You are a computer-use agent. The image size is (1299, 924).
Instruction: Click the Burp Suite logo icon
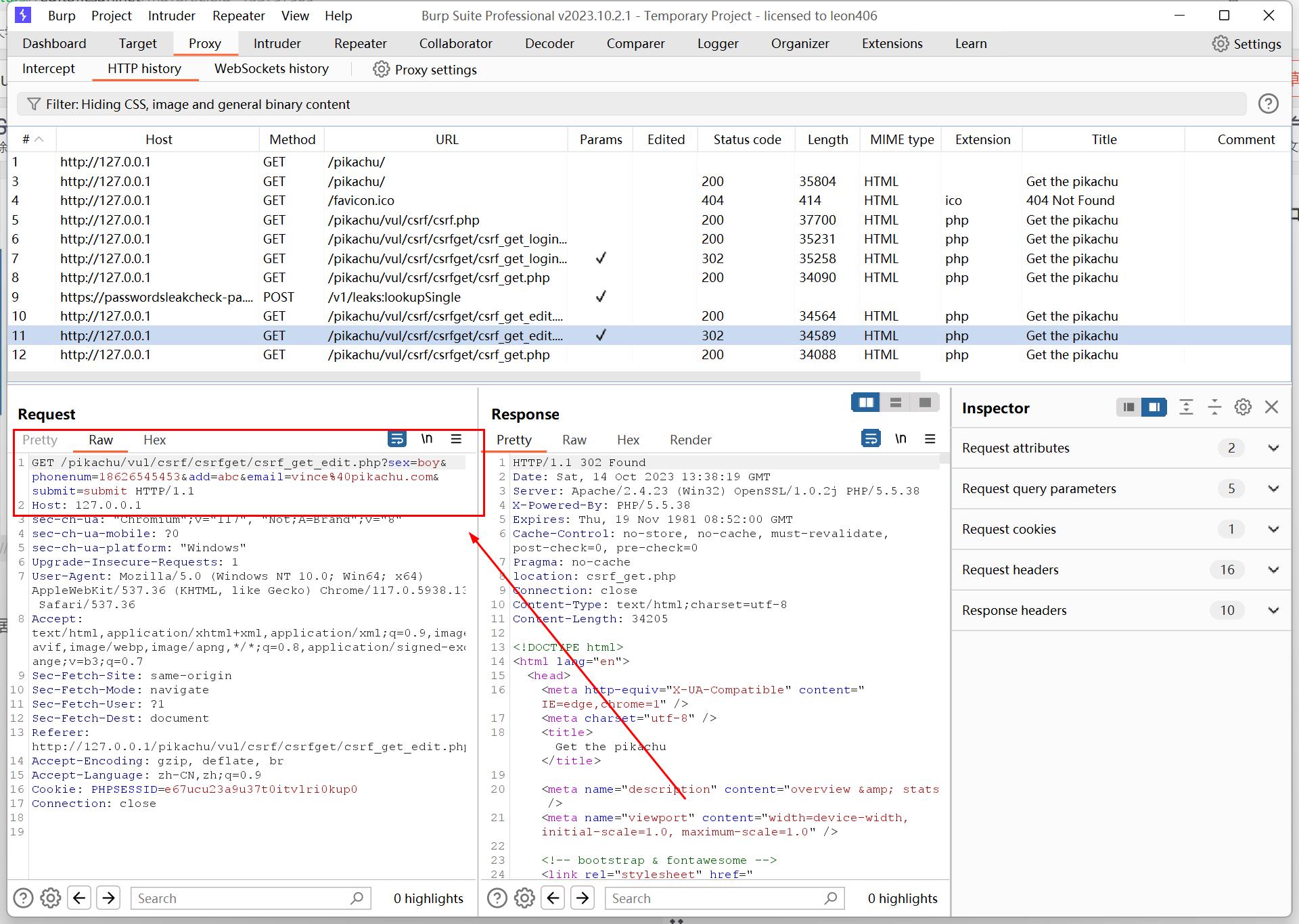pos(23,15)
